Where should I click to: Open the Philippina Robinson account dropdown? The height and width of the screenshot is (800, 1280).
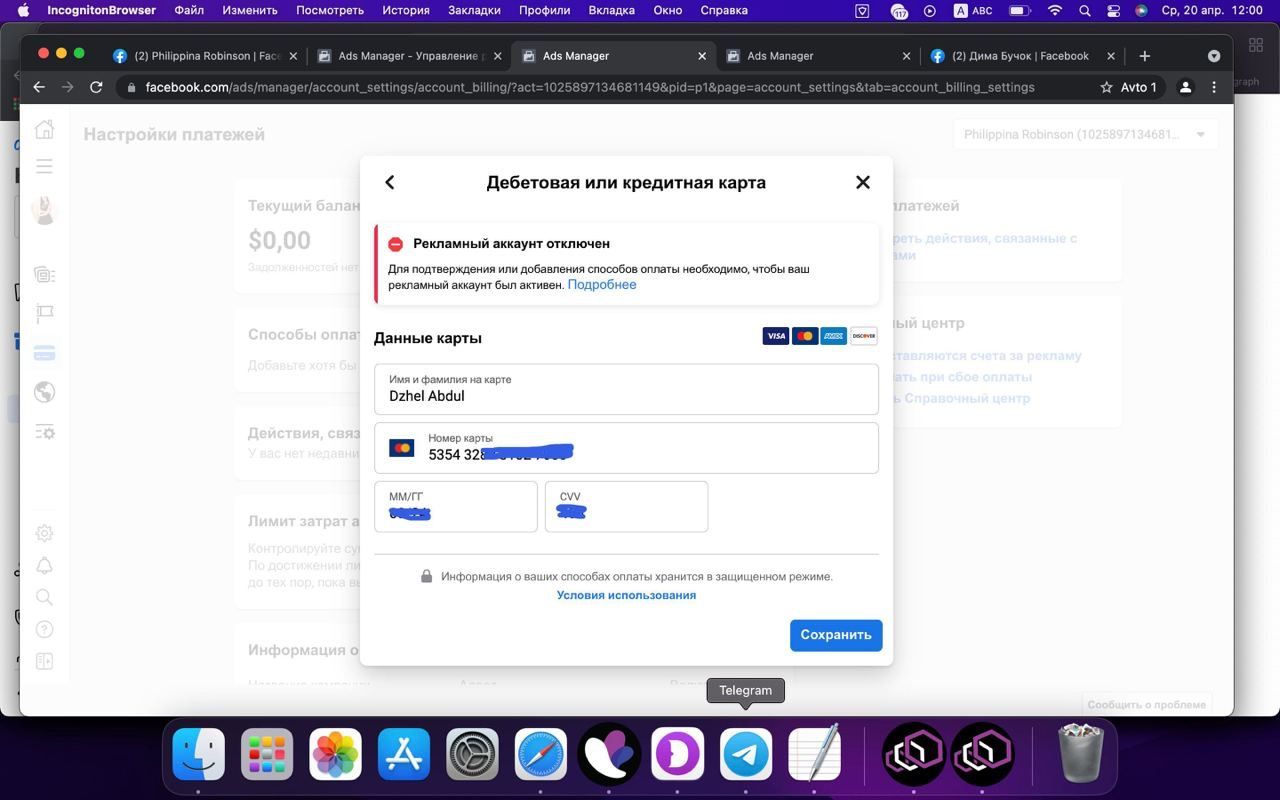(x=1085, y=134)
